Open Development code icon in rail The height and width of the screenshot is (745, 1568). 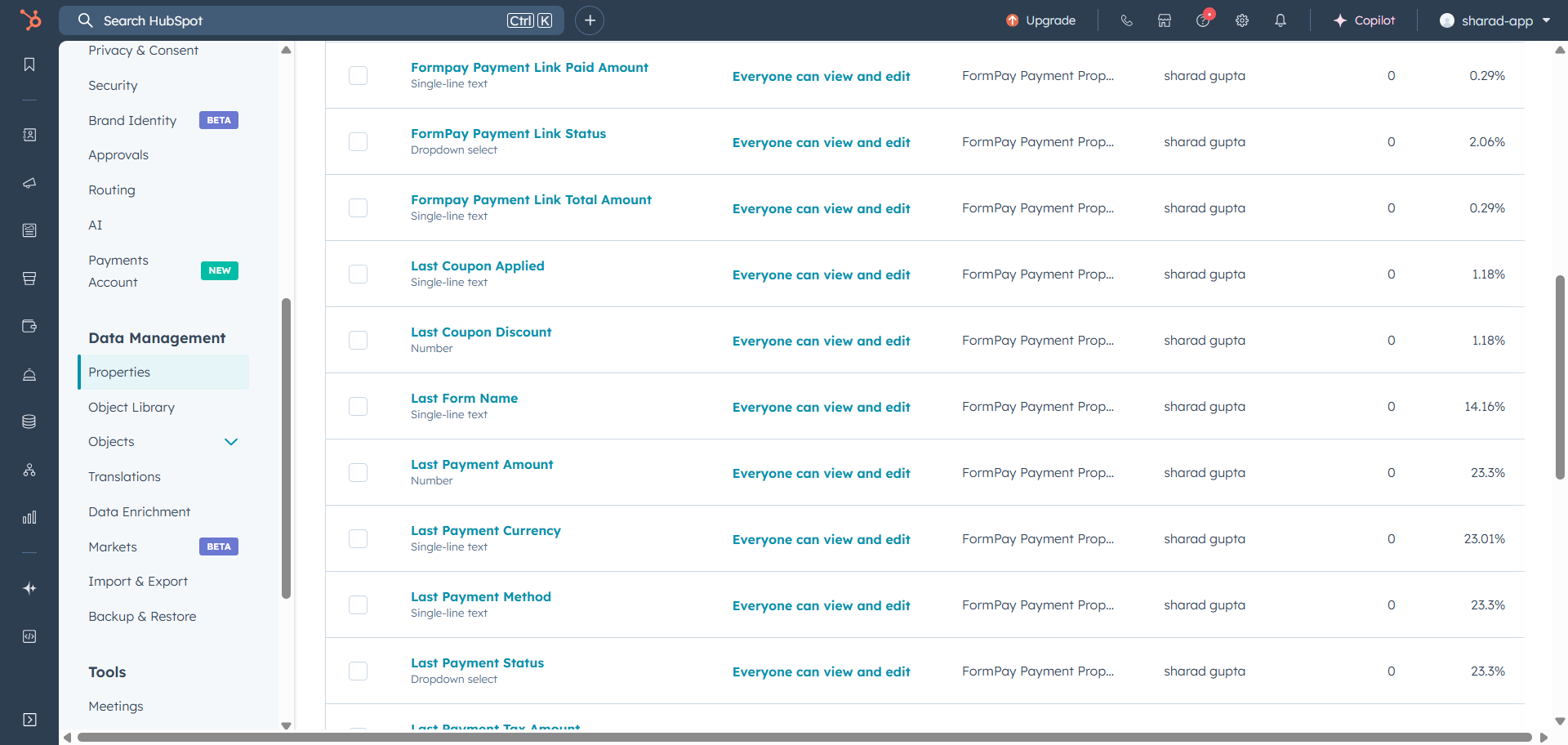(x=29, y=636)
